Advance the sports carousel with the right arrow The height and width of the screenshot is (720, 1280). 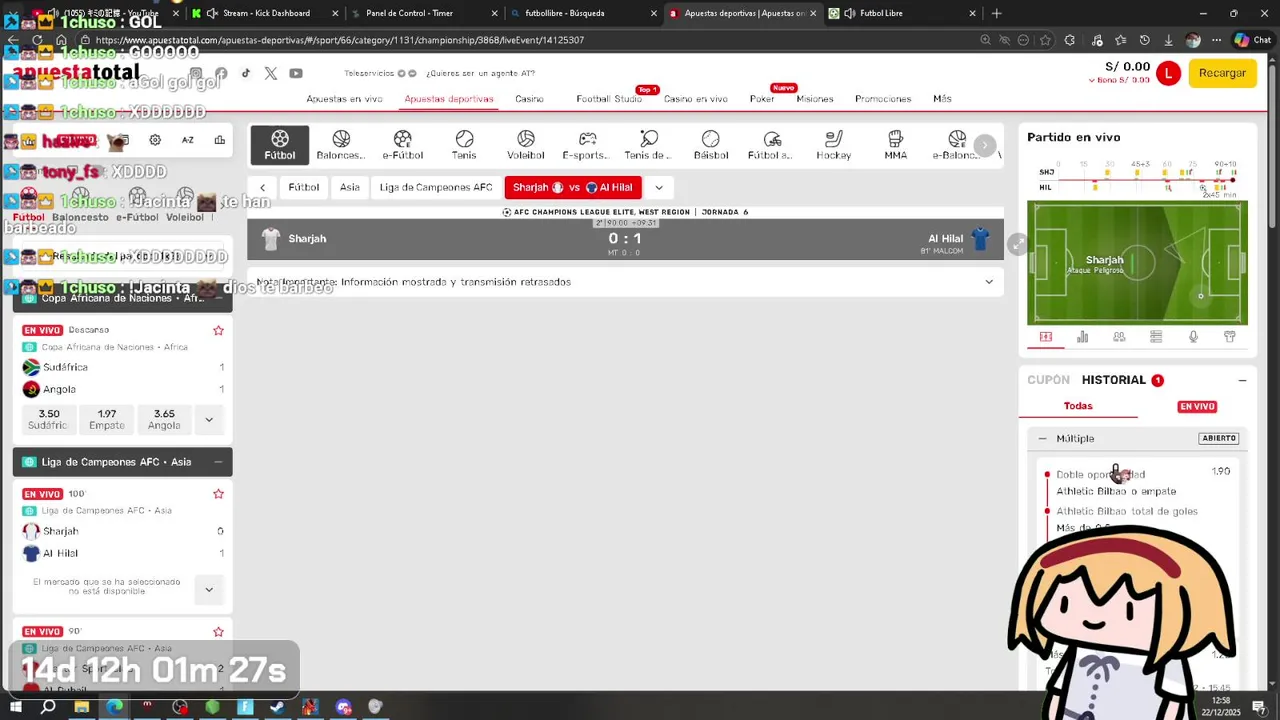click(x=984, y=145)
